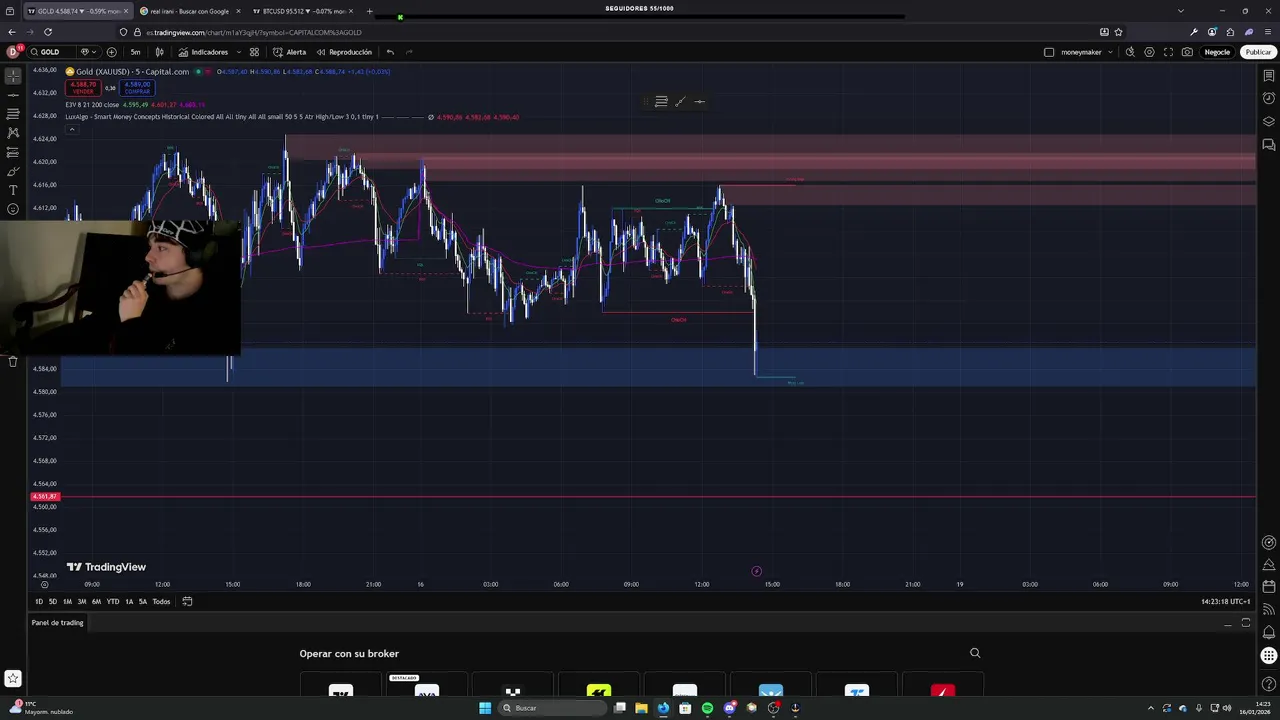
Task: Click the trash remove drawings icon
Action: coord(13,361)
